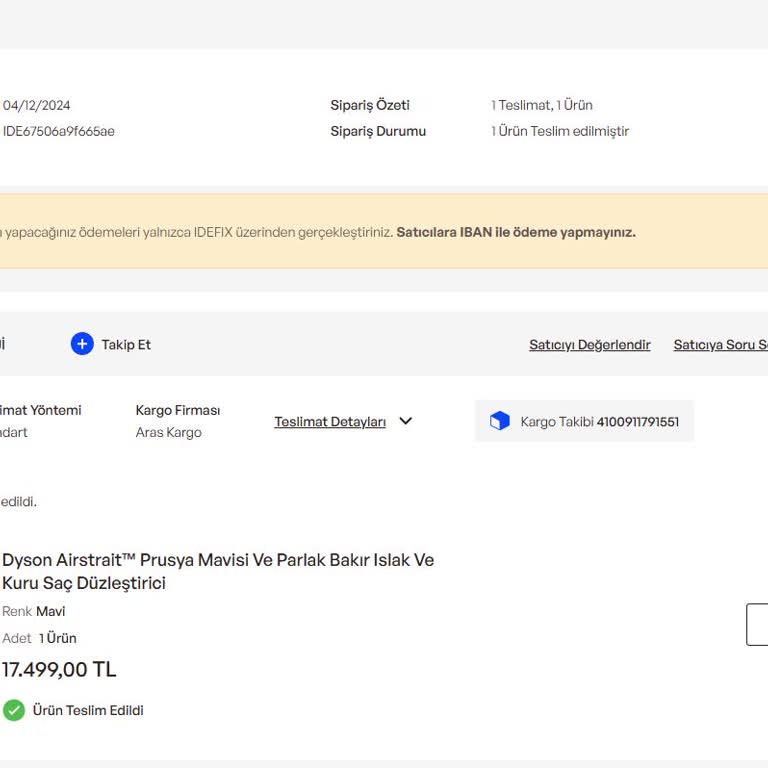Open the Satıcıyı Değerlendir link
Image resolution: width=768 pixels, height=768 pixels.
pos(589,345)
